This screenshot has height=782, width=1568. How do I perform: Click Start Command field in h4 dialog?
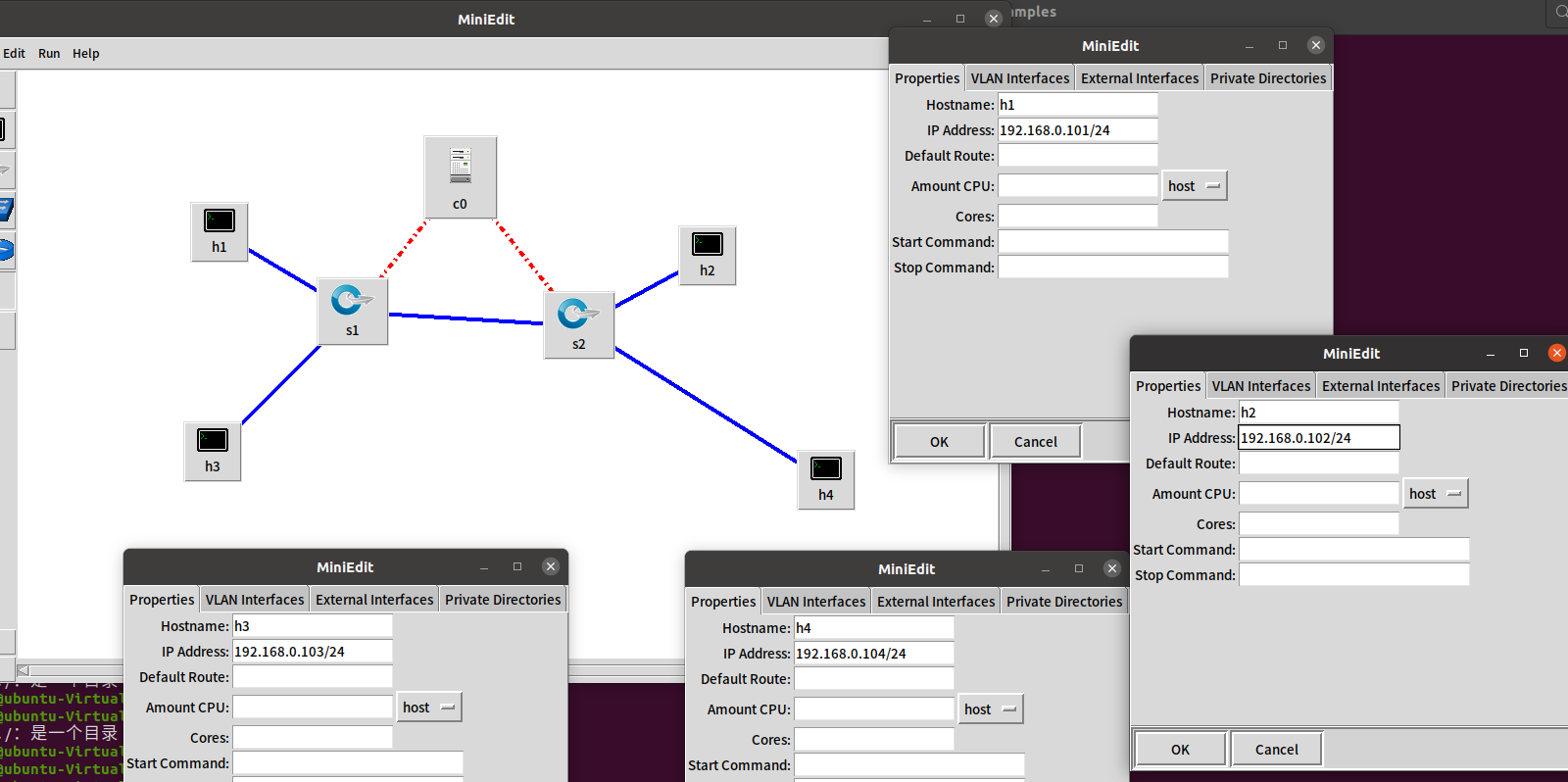tap(909, 765)
